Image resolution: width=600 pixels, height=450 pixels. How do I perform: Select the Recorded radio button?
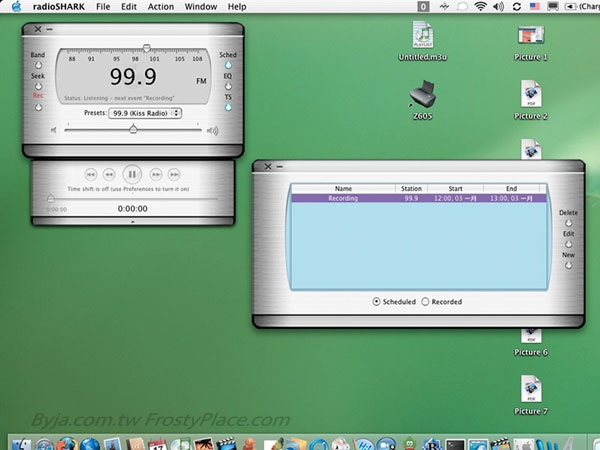coord(425,302)
